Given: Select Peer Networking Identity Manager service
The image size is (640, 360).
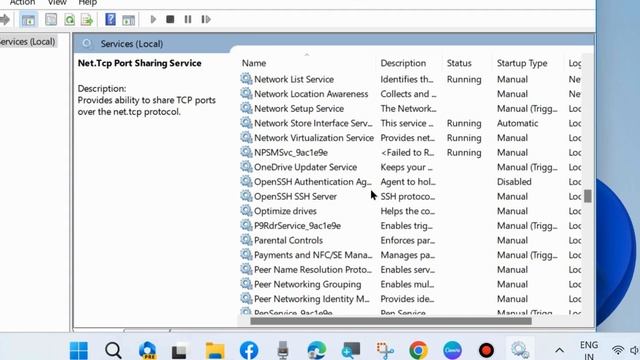Looking at the screenshot, I should click(x=410, y=299).
